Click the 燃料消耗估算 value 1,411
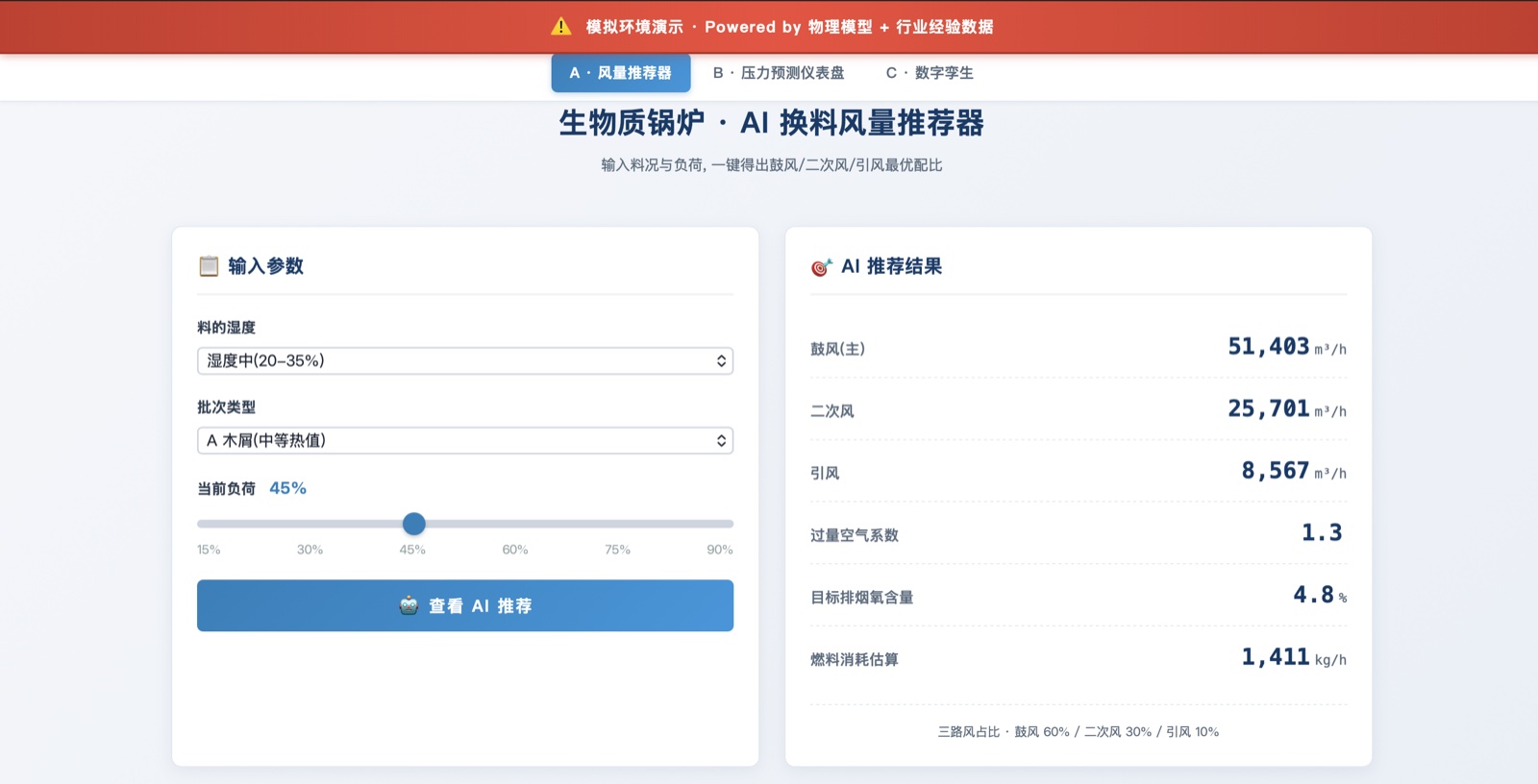This screenshot has width=1538, height=784. point(1276,657)
